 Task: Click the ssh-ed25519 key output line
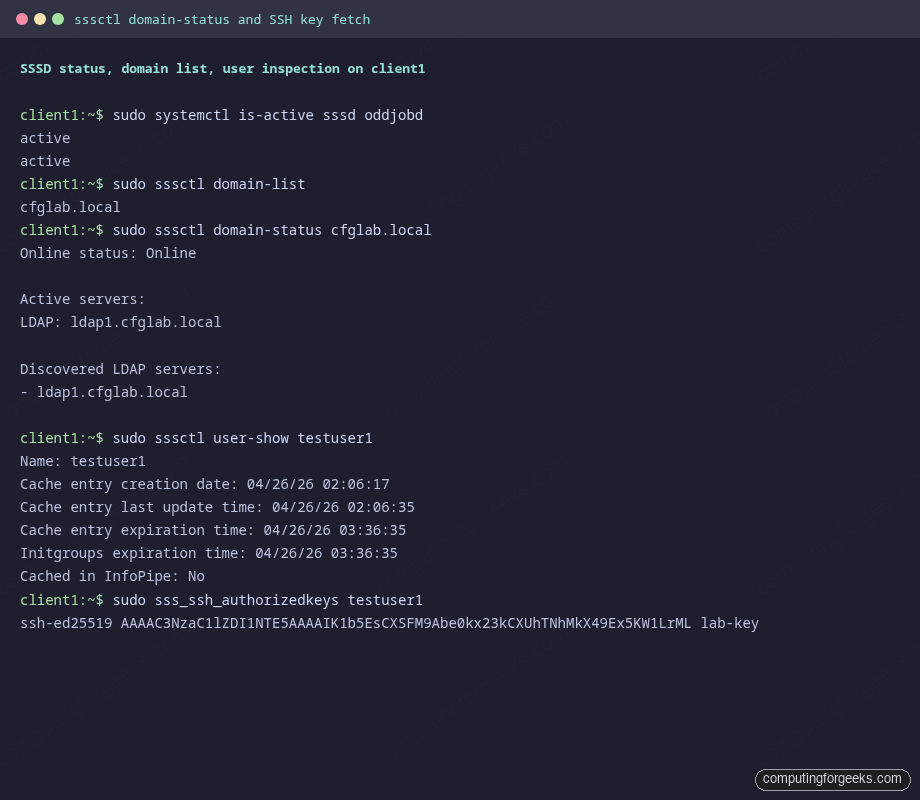(389, 623)
